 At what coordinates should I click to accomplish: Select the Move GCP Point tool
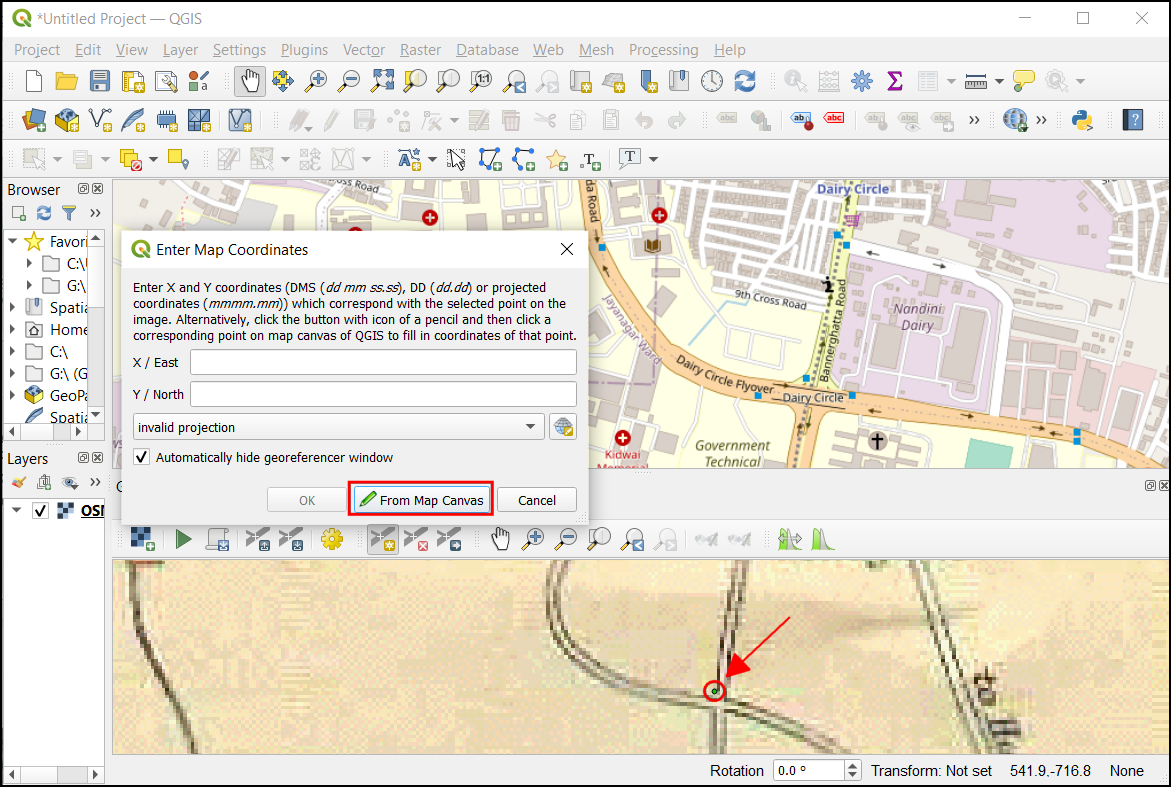click(449, 538)
